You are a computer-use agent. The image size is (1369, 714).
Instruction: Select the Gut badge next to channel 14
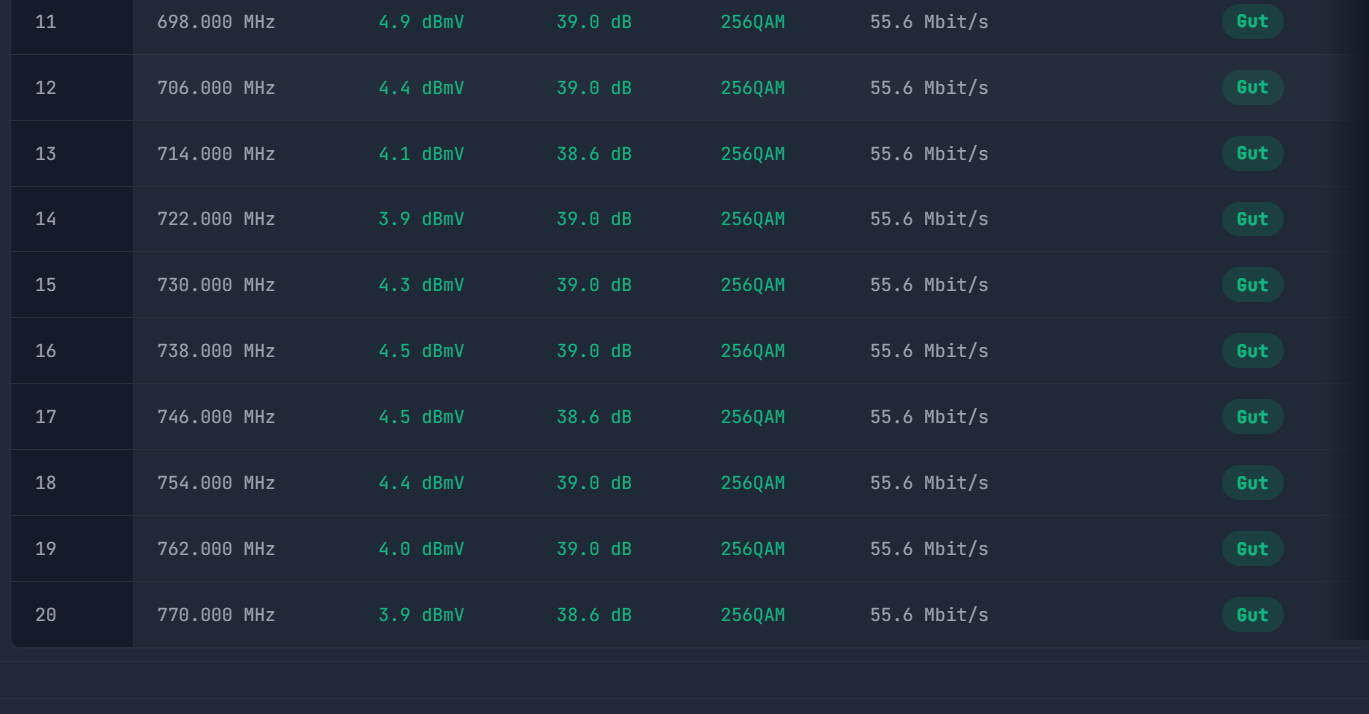pos(1252,219)
